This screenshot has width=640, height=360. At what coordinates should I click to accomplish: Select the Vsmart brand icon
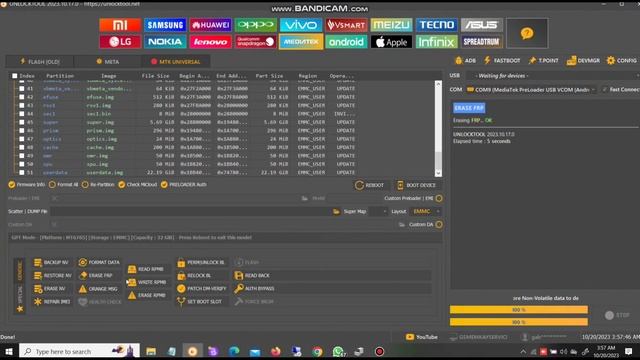pos(346,25)
